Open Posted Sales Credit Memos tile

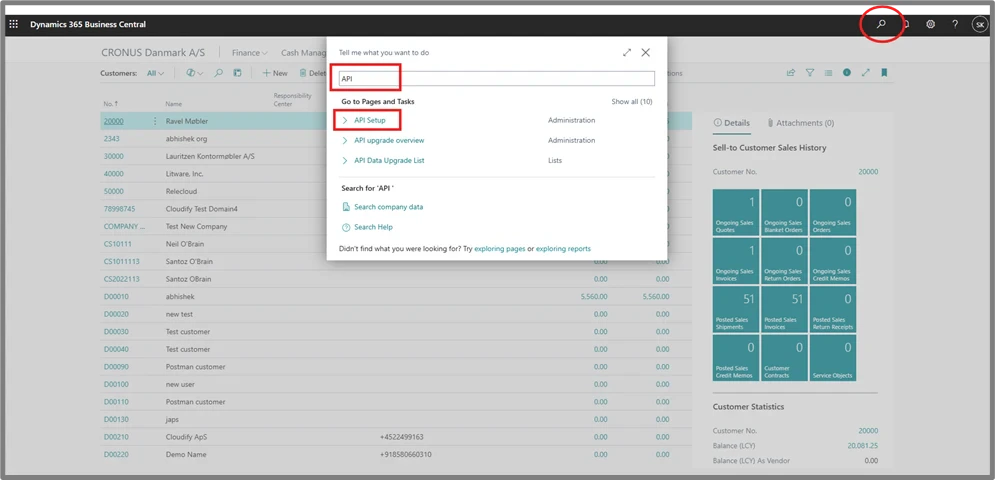tap(736, 357)
